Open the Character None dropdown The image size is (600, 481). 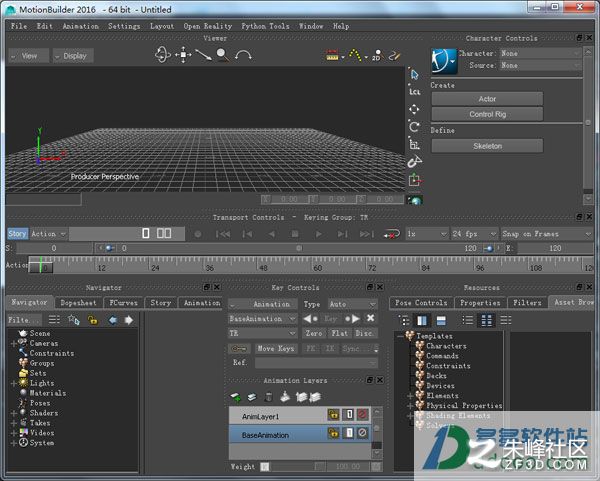[540, 54]
